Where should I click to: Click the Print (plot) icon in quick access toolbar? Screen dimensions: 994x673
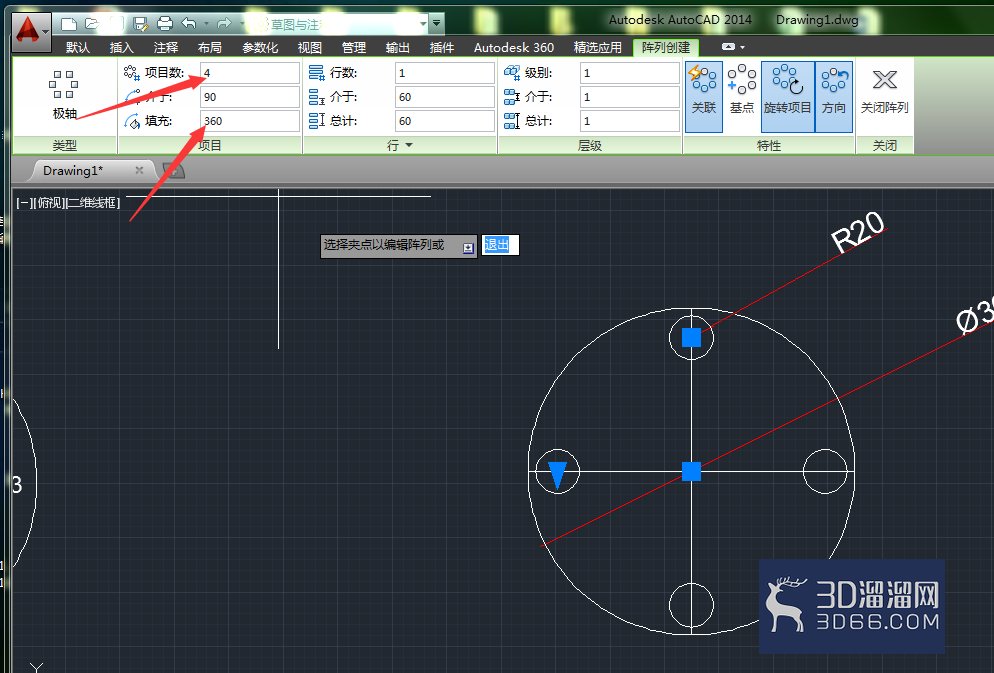[165, 24]
